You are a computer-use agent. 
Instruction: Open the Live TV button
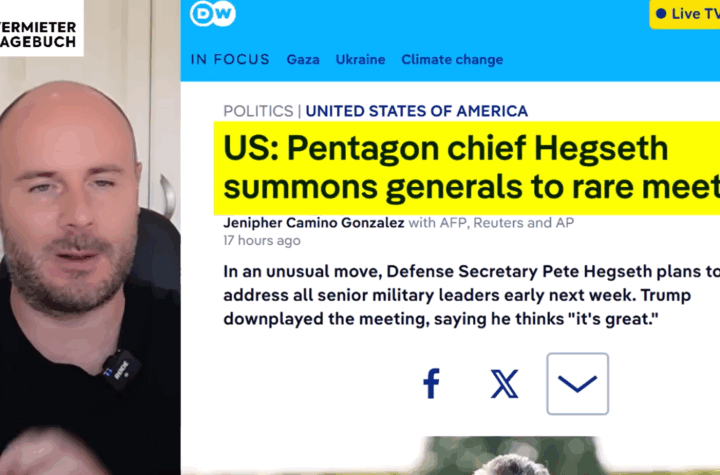pos(685,14)
